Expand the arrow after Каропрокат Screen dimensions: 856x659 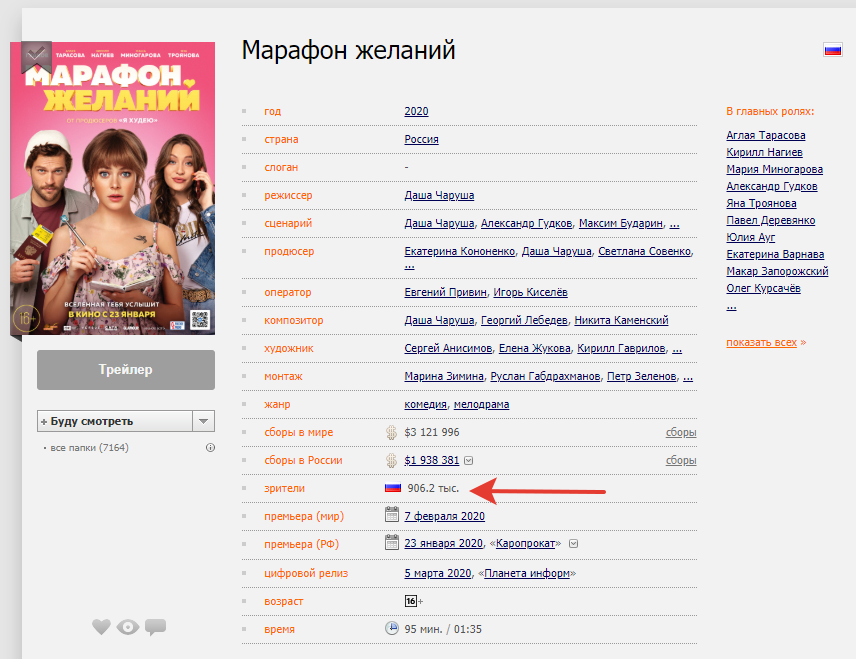(x=573, y=544)
